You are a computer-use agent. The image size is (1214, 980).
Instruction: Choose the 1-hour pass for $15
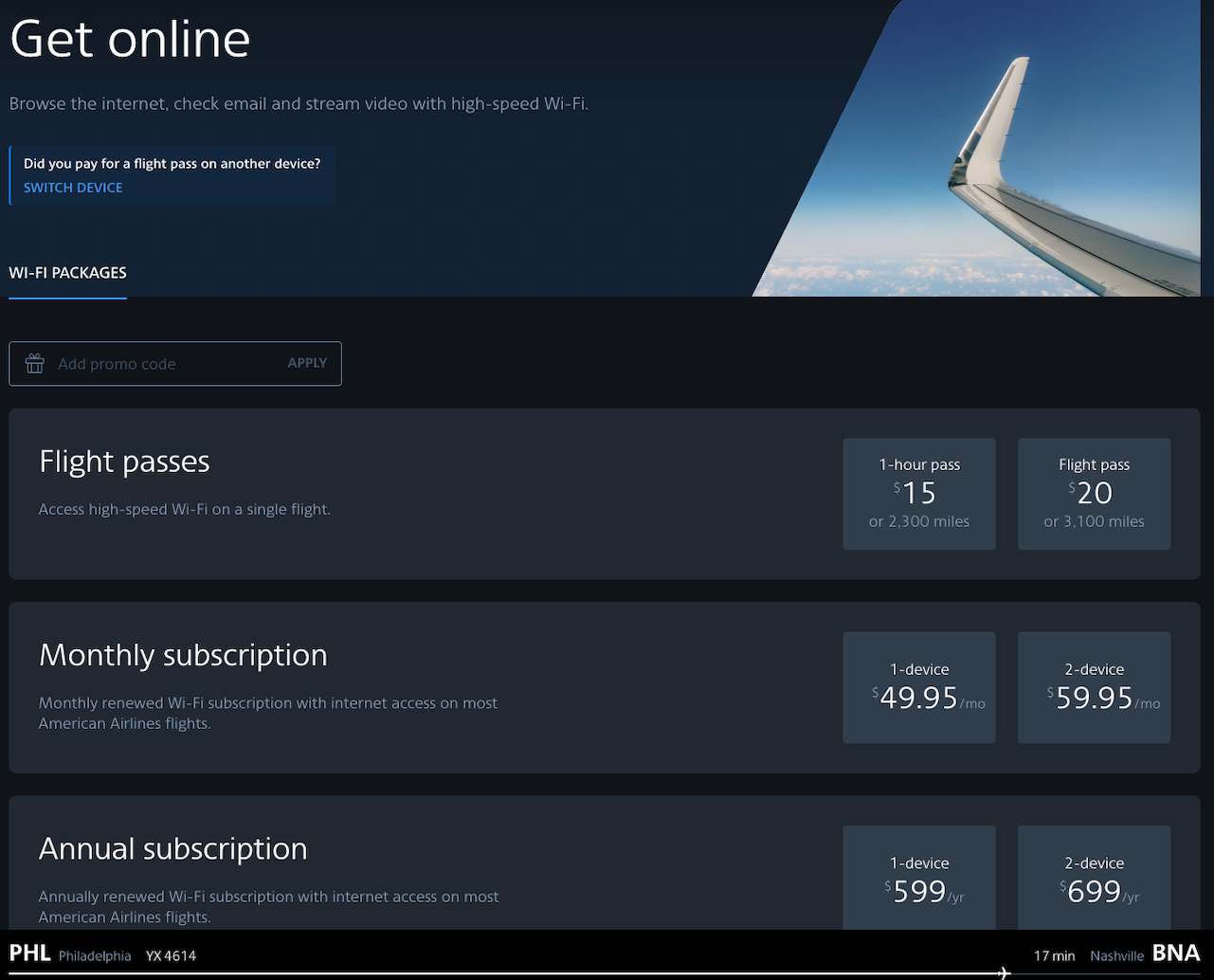(918, 494)
